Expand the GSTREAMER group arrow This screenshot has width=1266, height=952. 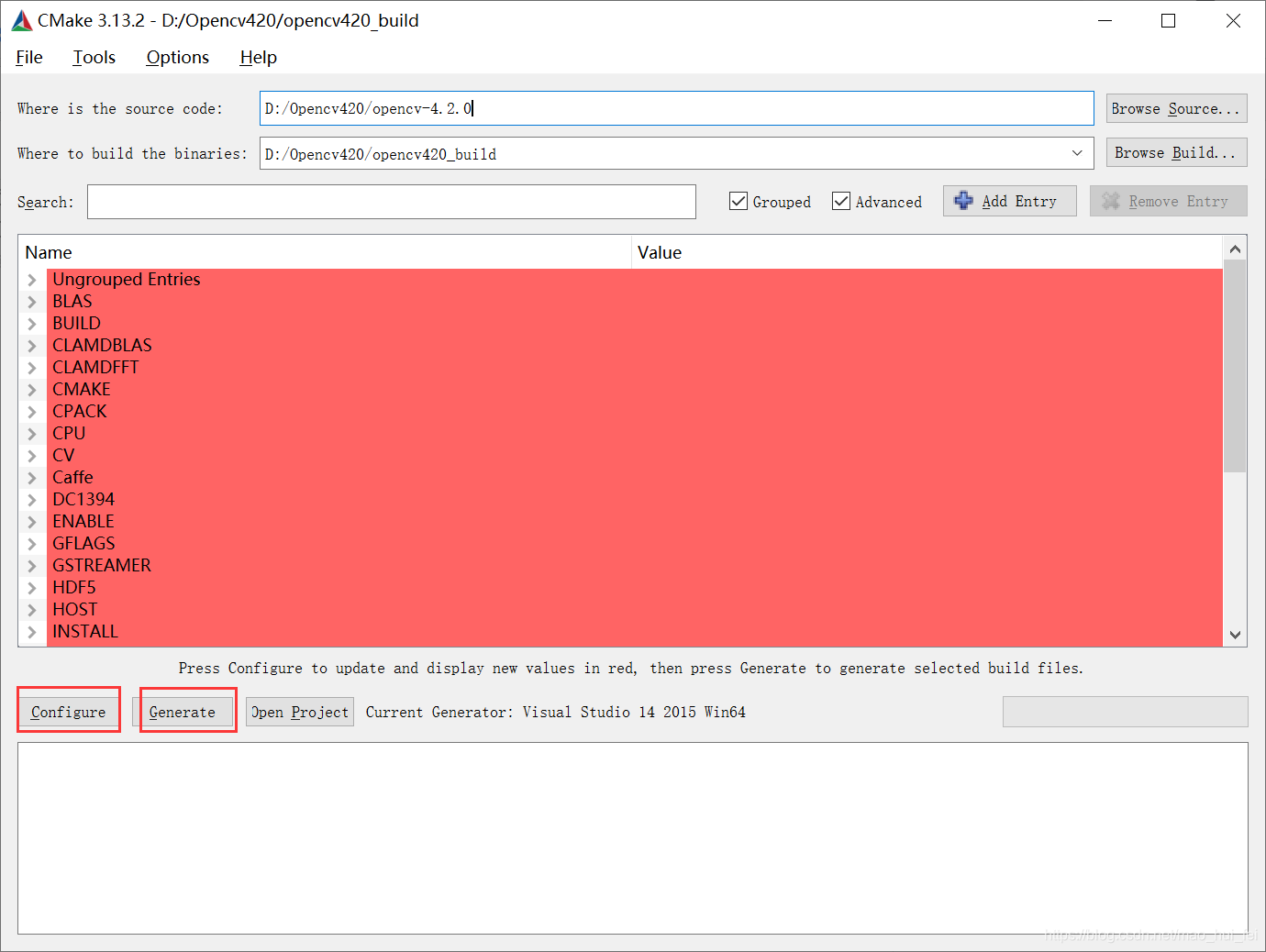(32, 566)
